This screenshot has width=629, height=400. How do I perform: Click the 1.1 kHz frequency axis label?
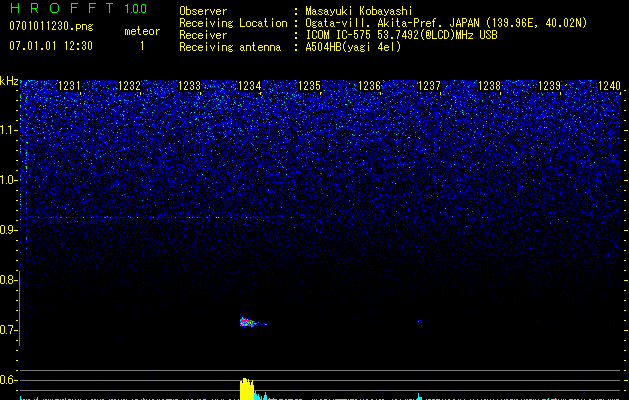coord(7,130)
